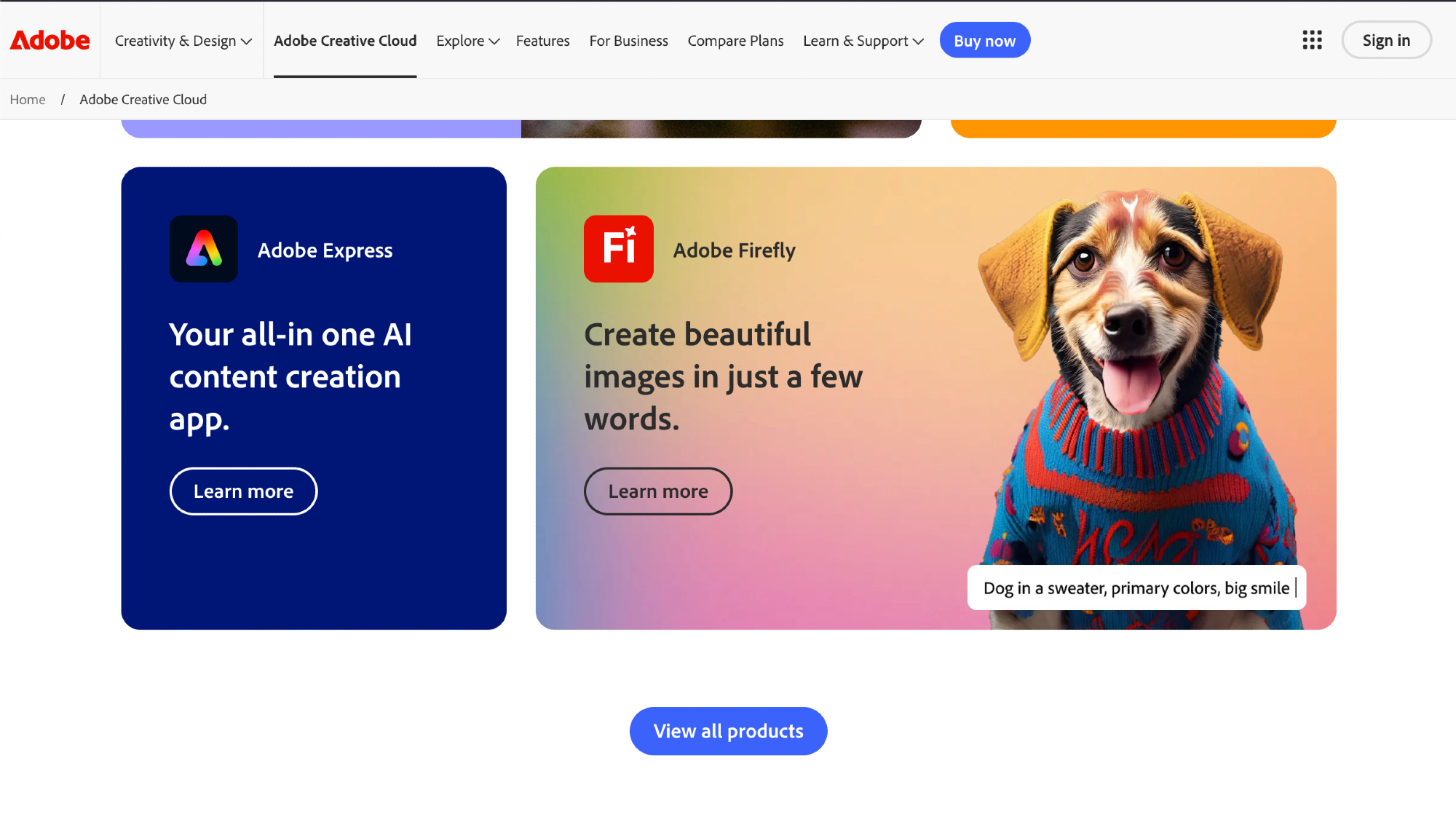Open the Learn & Support dropdown

click(x=863, y=41)
